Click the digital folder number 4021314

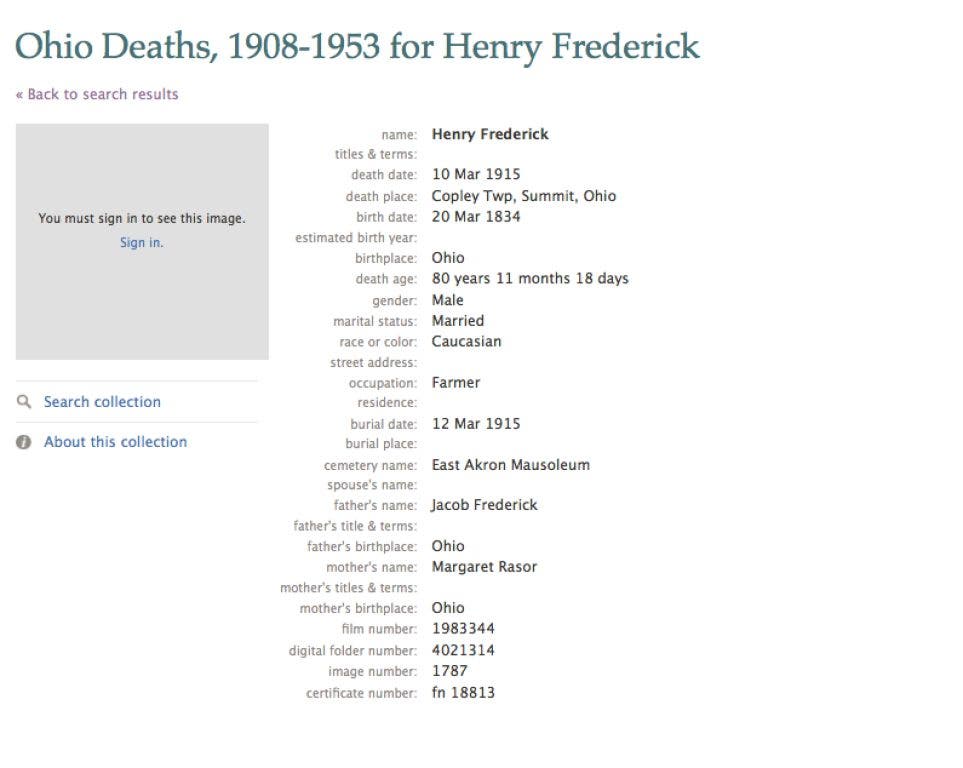[x=463, y=650]
